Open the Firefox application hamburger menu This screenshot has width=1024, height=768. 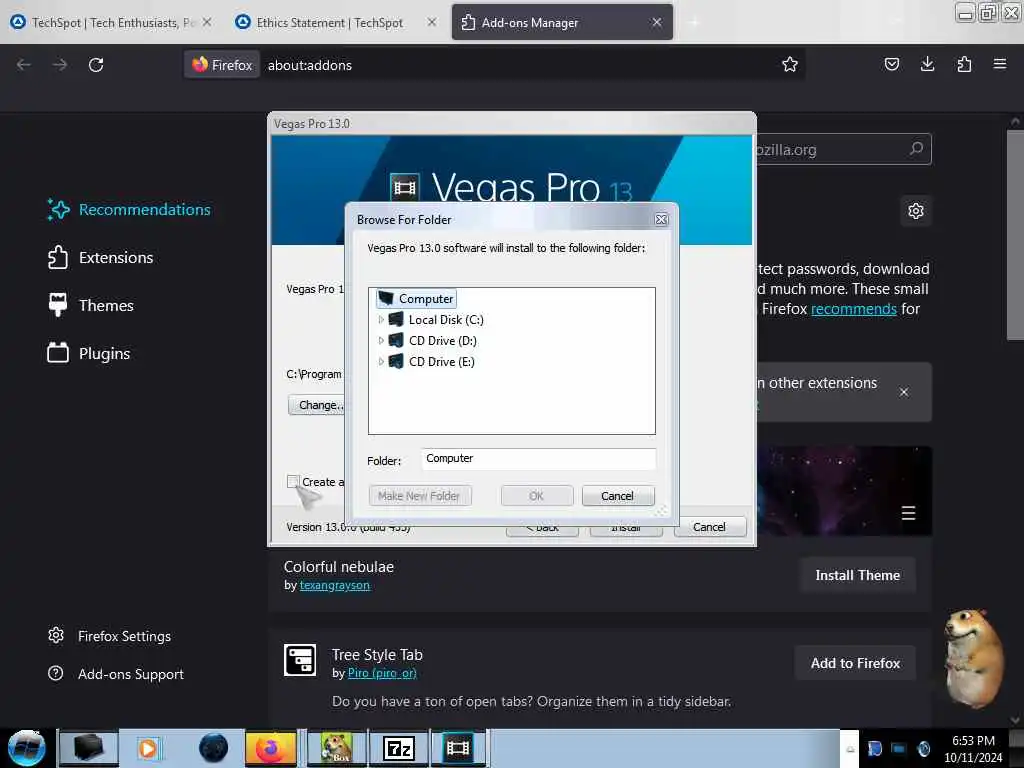click(999, 64)
